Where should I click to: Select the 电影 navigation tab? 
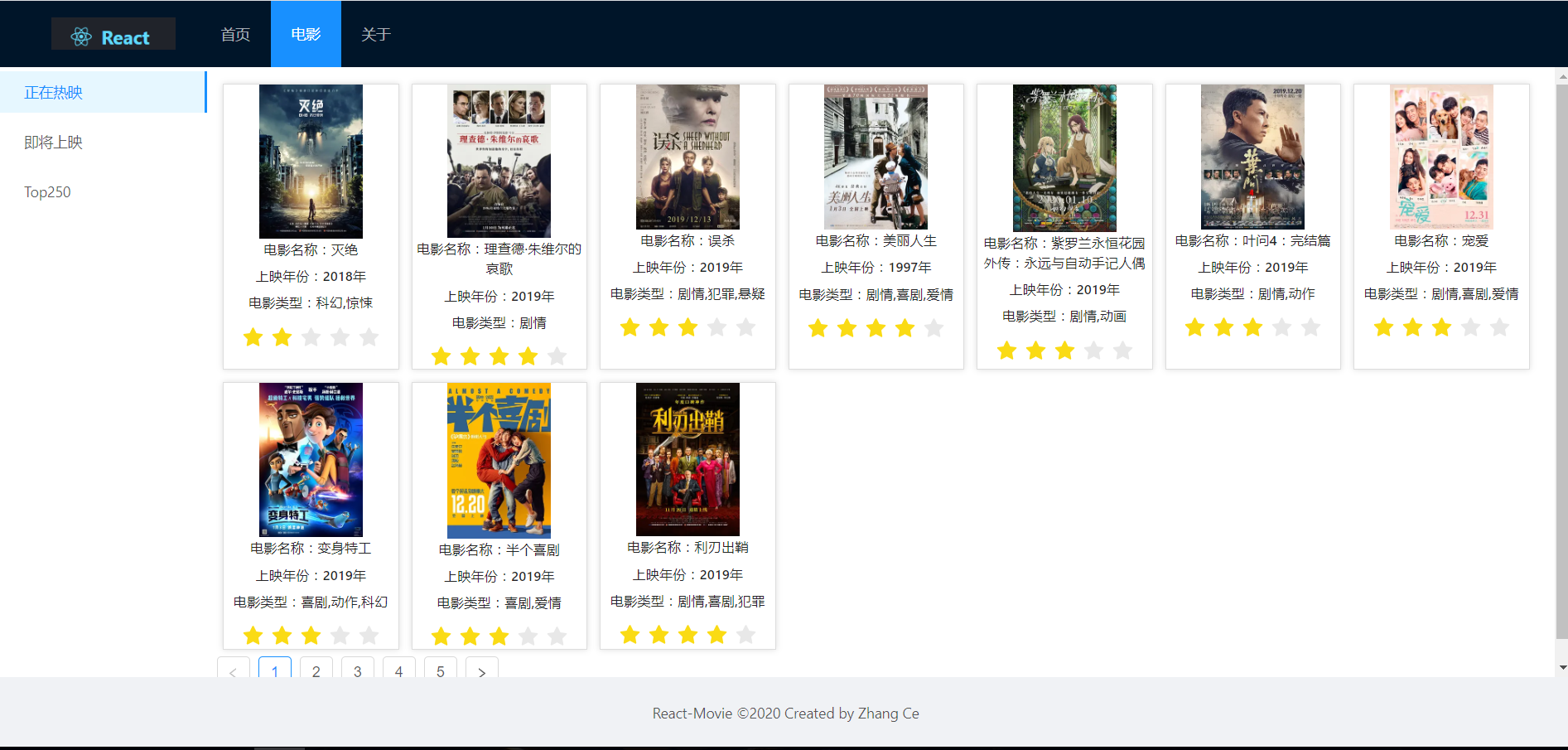[306, 34]
